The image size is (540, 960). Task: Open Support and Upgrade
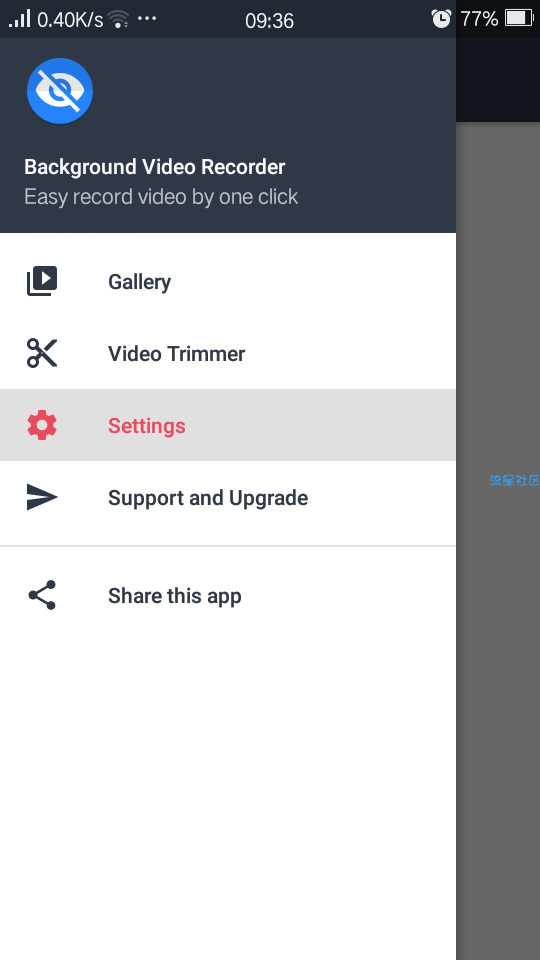228,497
